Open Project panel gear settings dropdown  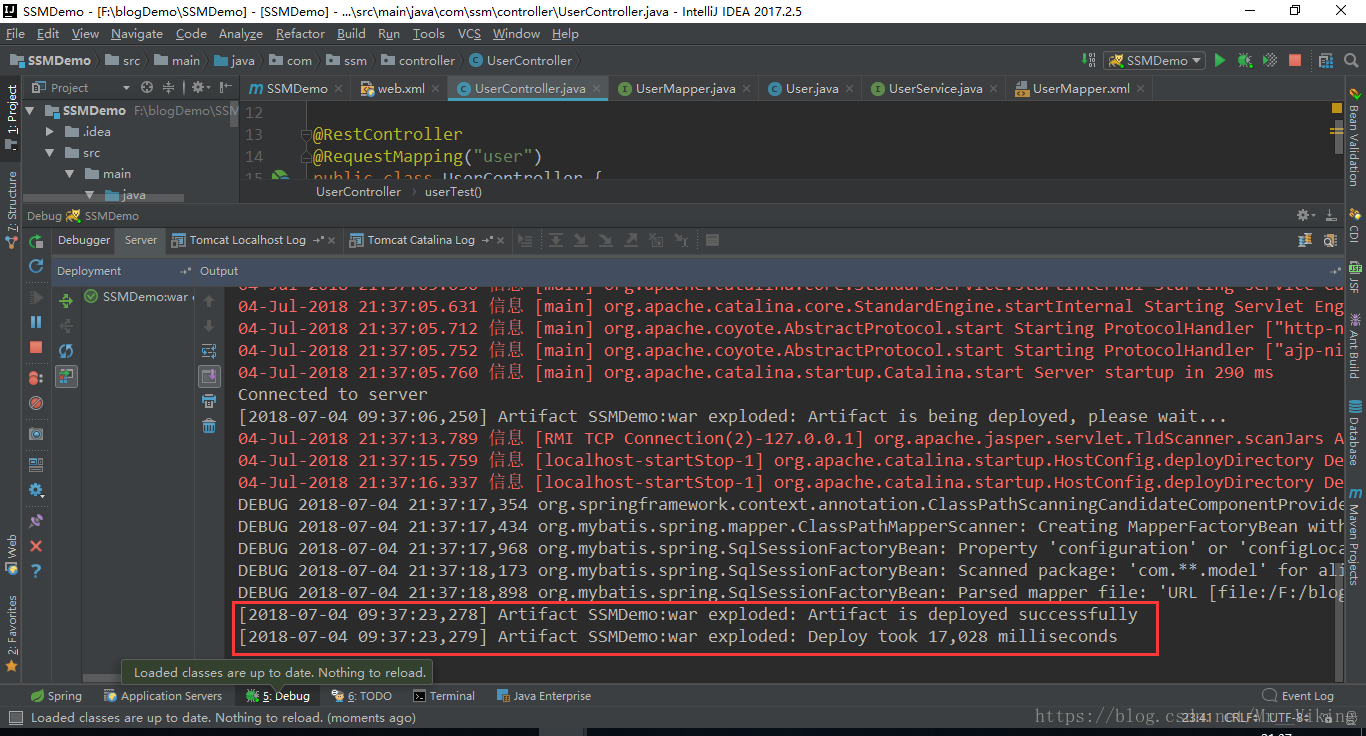(x=201, y=88)
